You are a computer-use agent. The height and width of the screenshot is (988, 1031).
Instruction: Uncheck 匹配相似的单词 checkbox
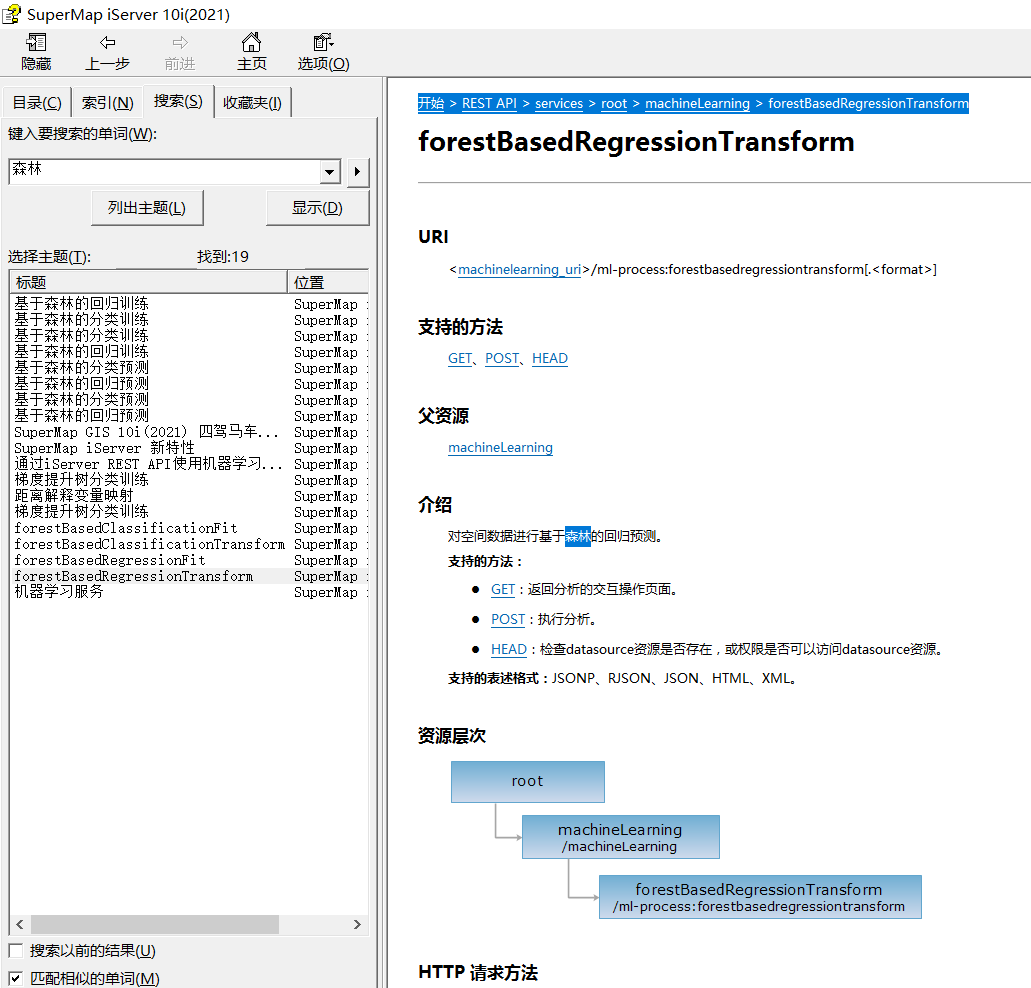(x=16, y=978)
